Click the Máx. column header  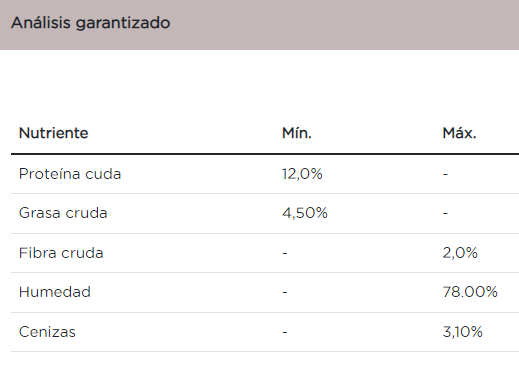pos(459,133)
